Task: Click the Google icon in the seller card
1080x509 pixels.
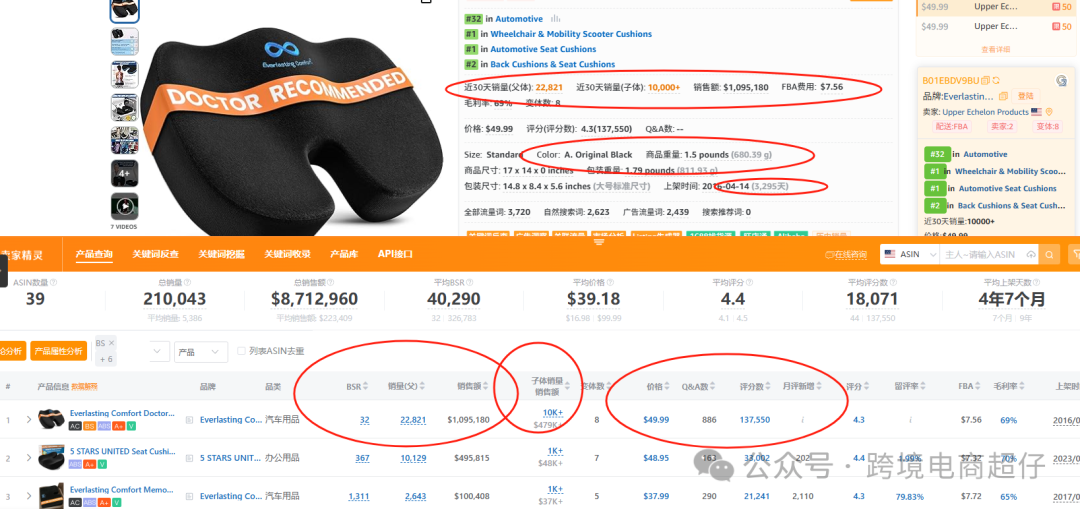Action: [x=1061, y=81]
